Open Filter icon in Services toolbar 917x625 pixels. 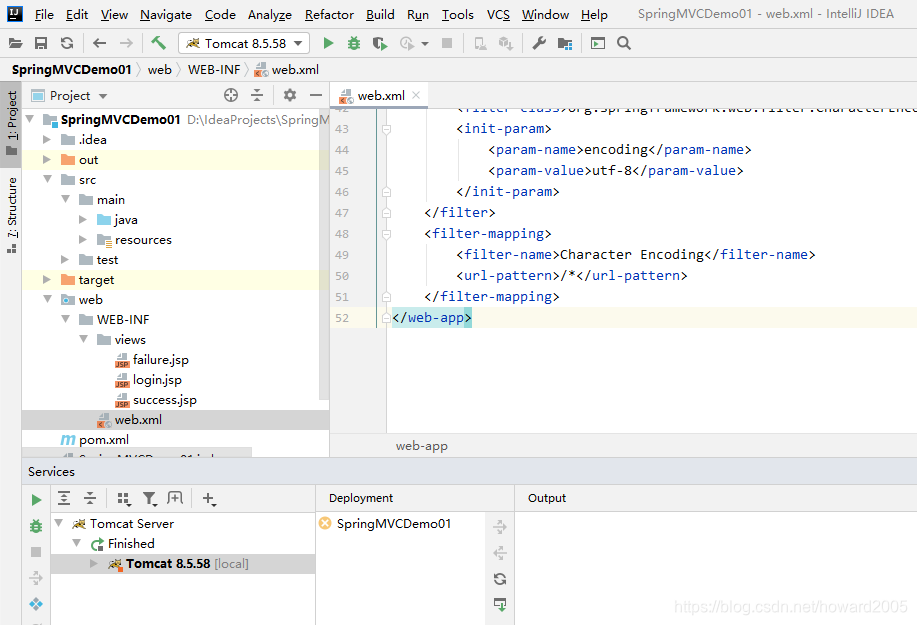150,499
